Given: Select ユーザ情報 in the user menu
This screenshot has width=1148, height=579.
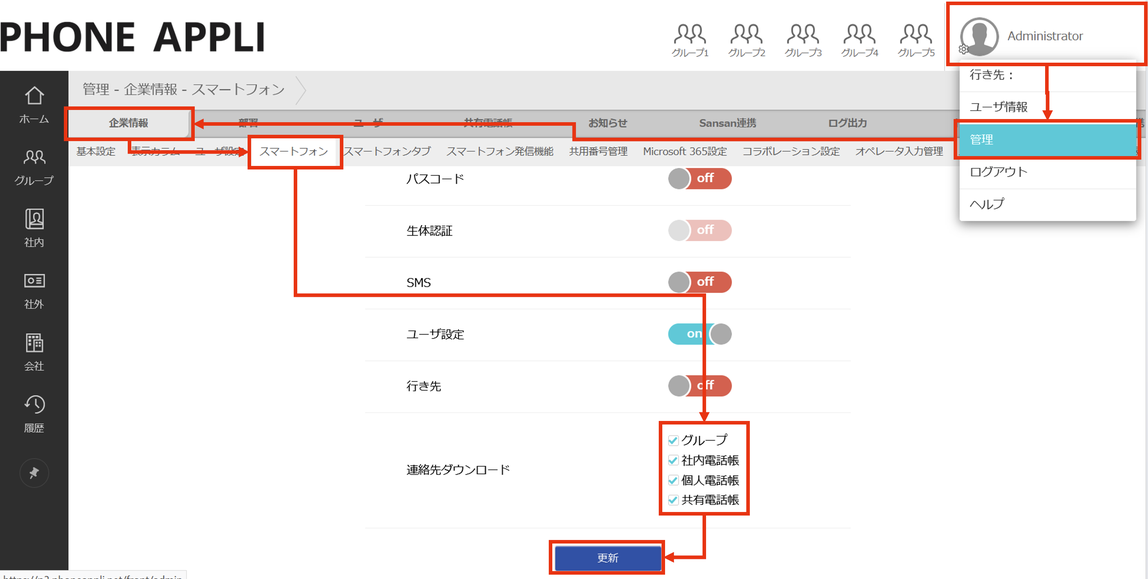Looking at the screenshot, I should pyautogui.click(x=1048, y=107).
